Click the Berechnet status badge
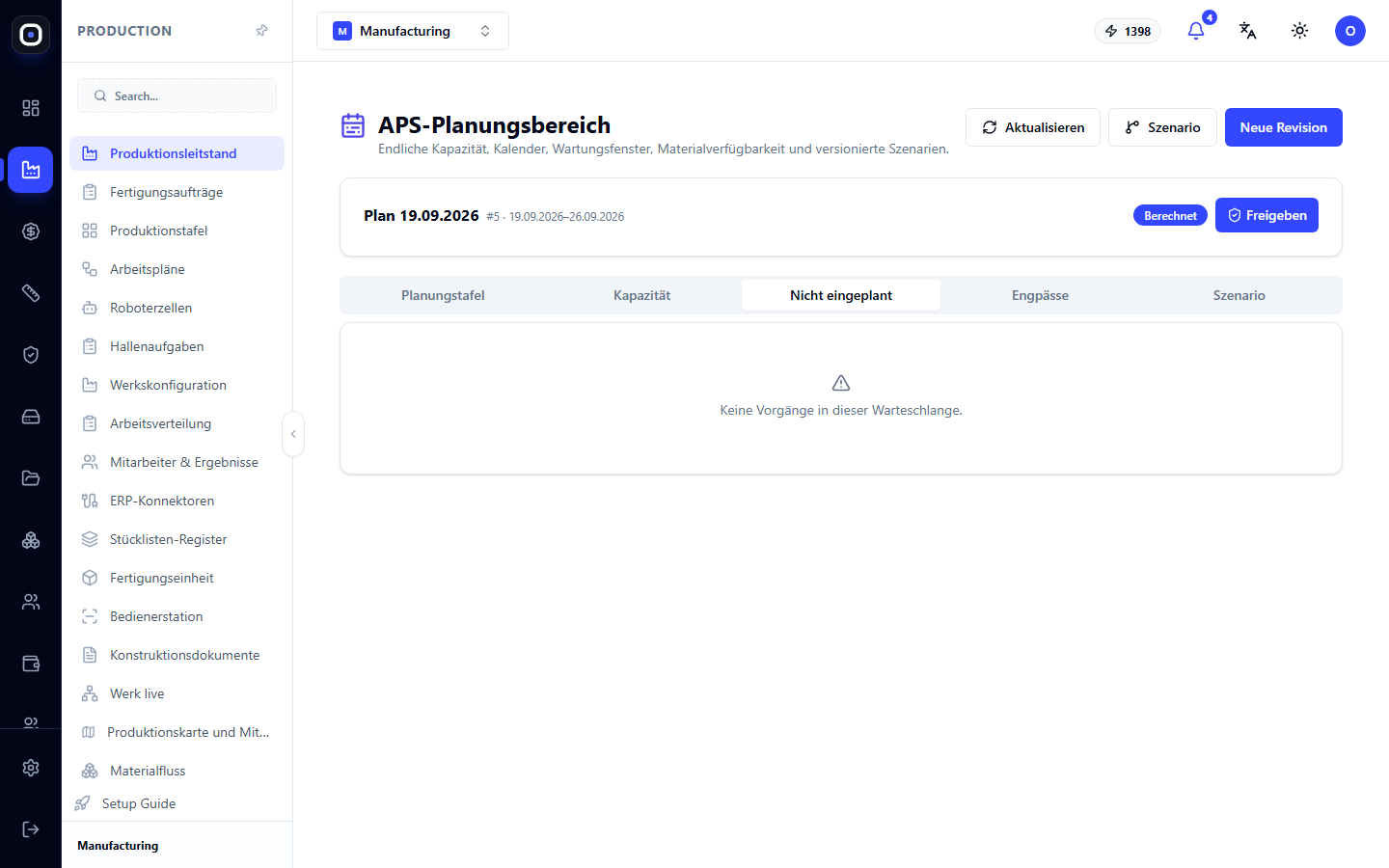 click(x=1170, y=216)
